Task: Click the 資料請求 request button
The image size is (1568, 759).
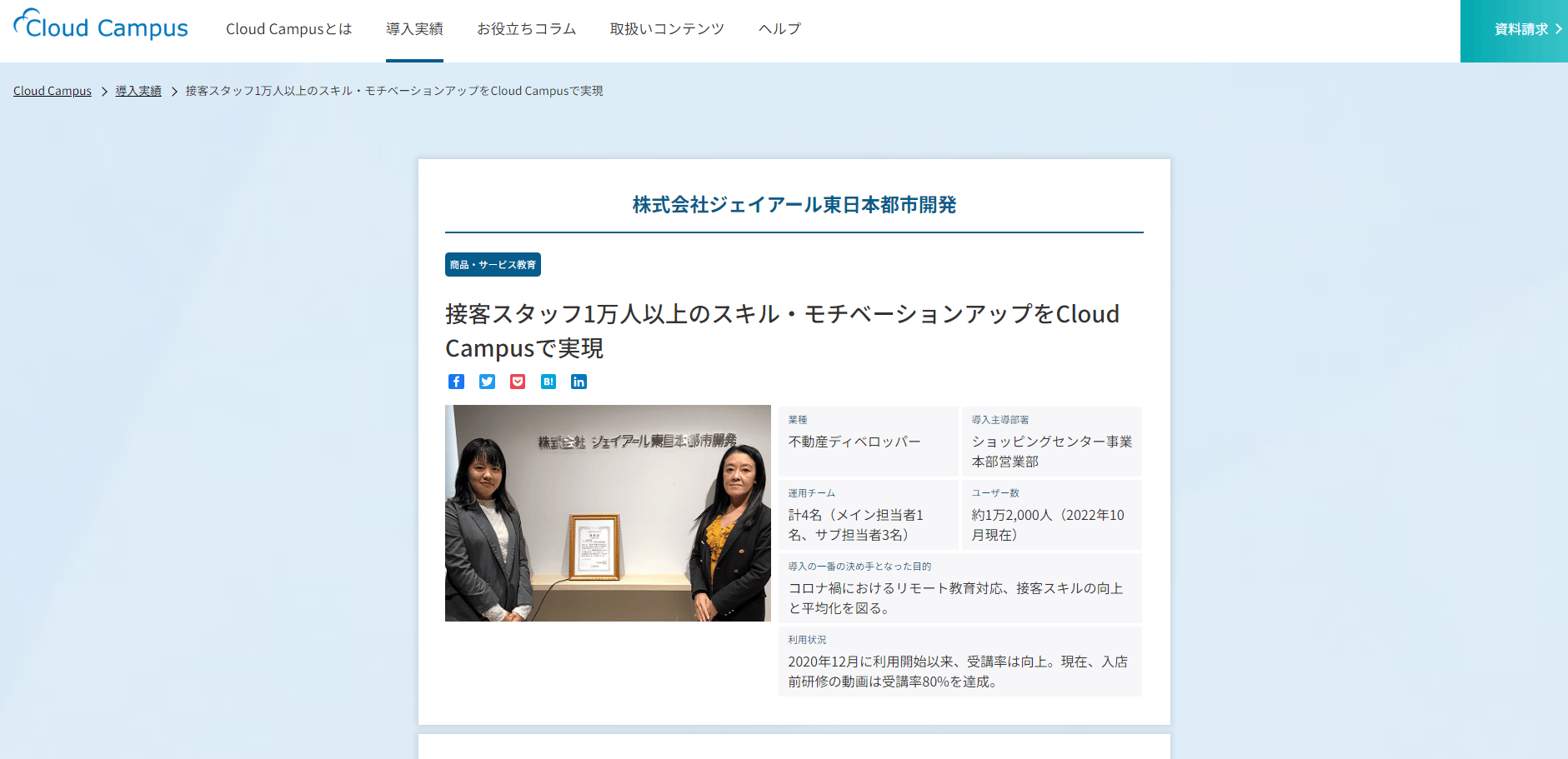Action: coord(1514,31)
